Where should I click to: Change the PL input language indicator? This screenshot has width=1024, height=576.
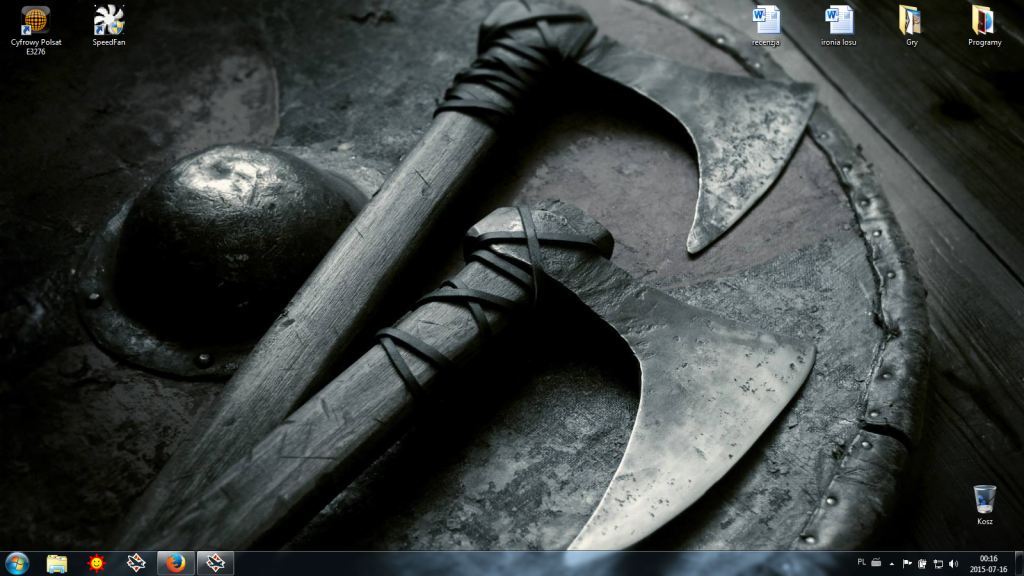click(x=861, y=562)
